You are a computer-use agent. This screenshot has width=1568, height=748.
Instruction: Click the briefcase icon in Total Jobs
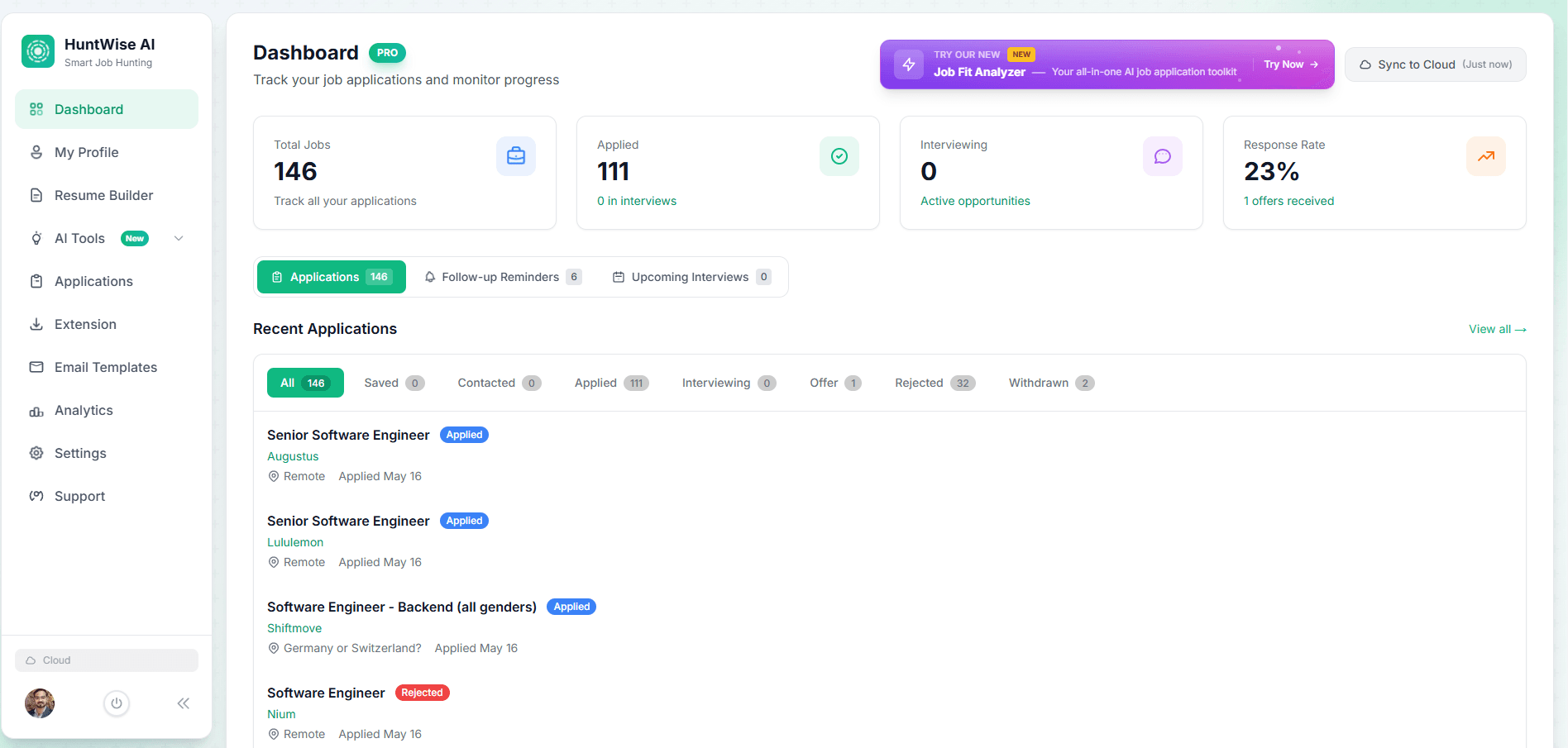click(516, 156)
